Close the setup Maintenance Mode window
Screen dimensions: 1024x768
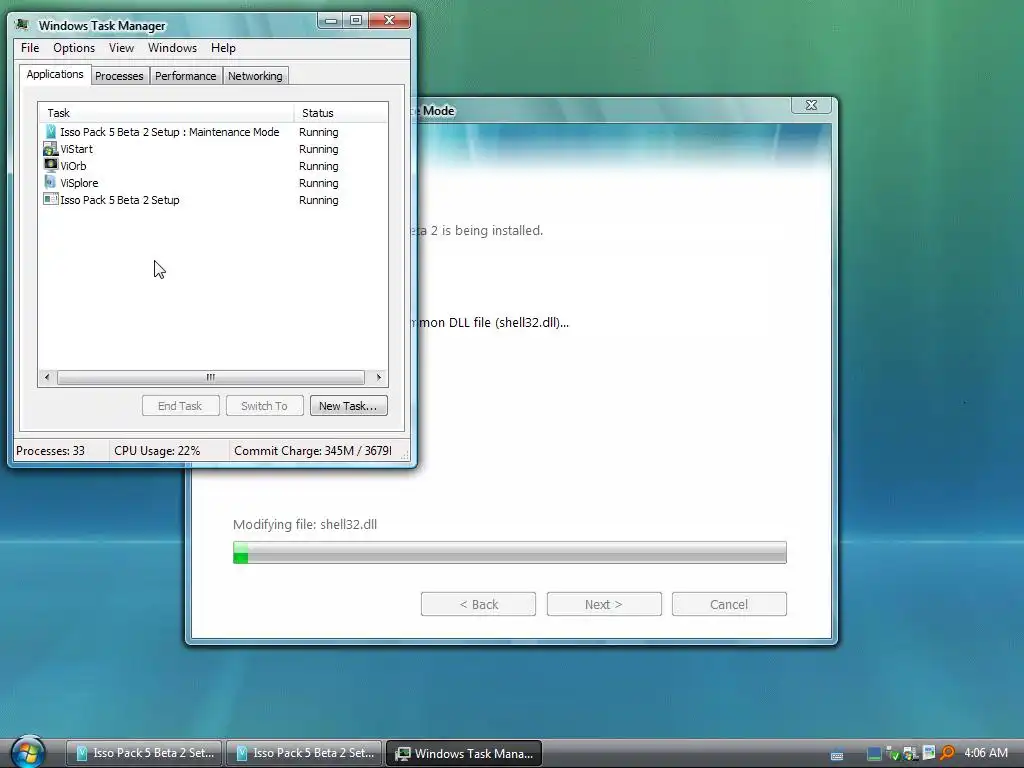tap(811, 105)
